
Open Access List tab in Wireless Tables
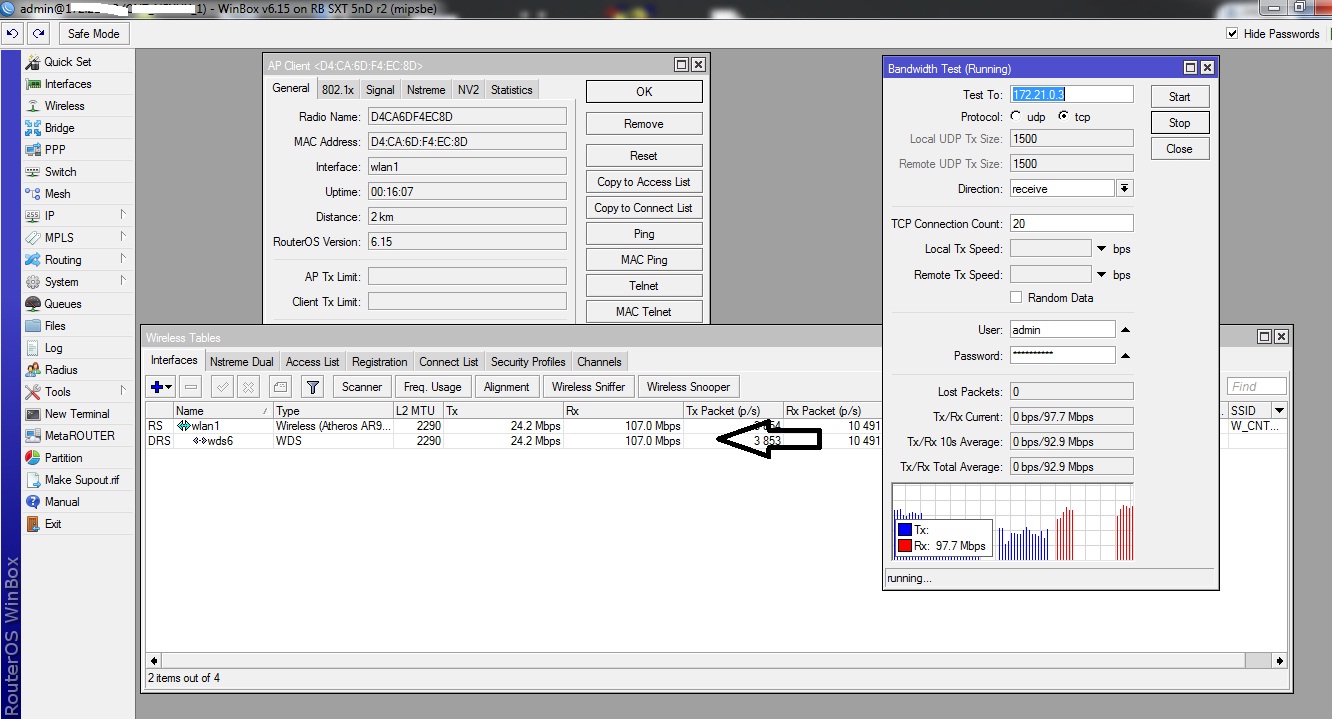(x=312, y=362)
